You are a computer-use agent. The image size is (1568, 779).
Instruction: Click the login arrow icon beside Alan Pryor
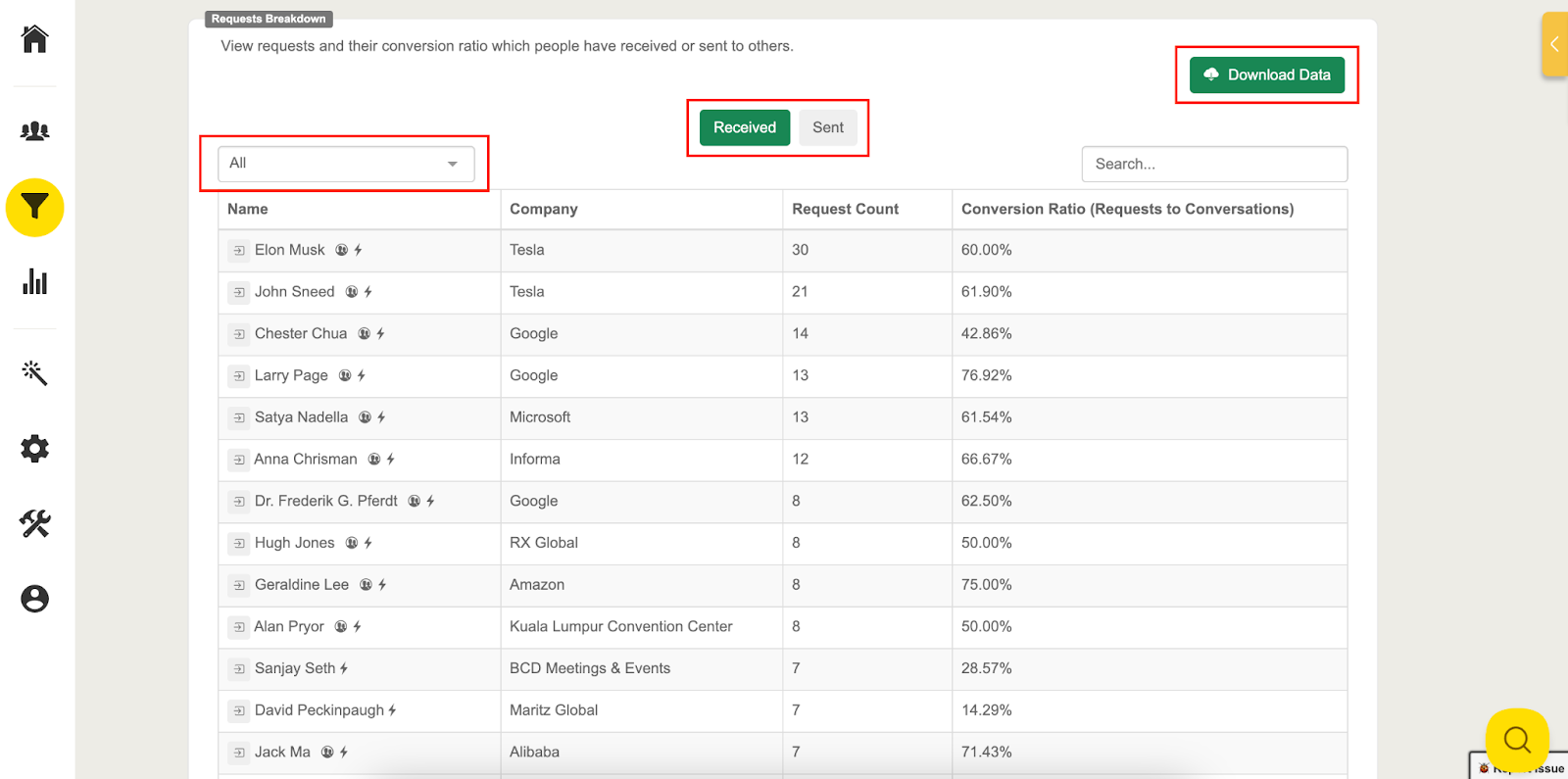[239, 627]
